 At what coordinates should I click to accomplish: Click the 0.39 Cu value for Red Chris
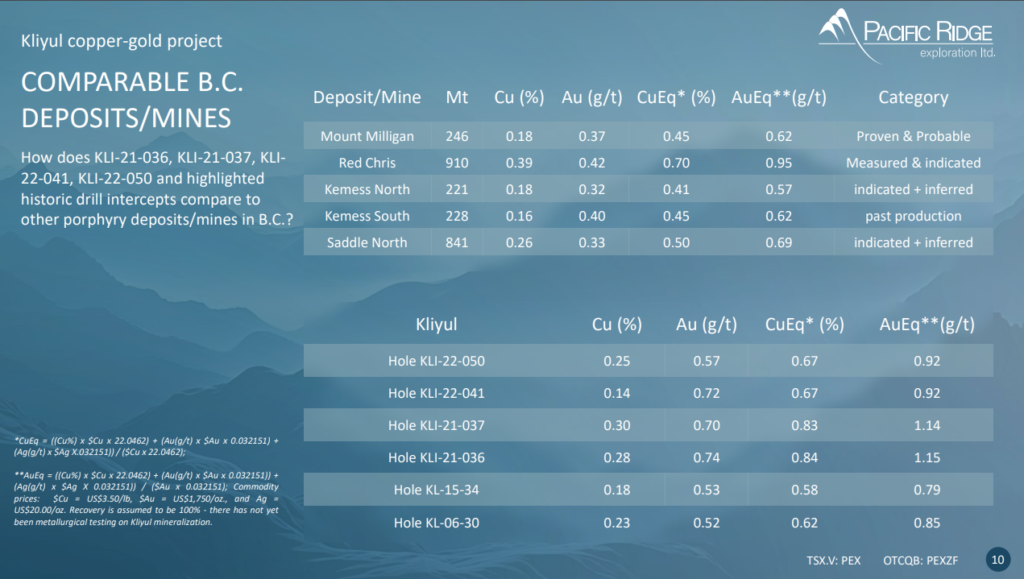coord(519,163)
